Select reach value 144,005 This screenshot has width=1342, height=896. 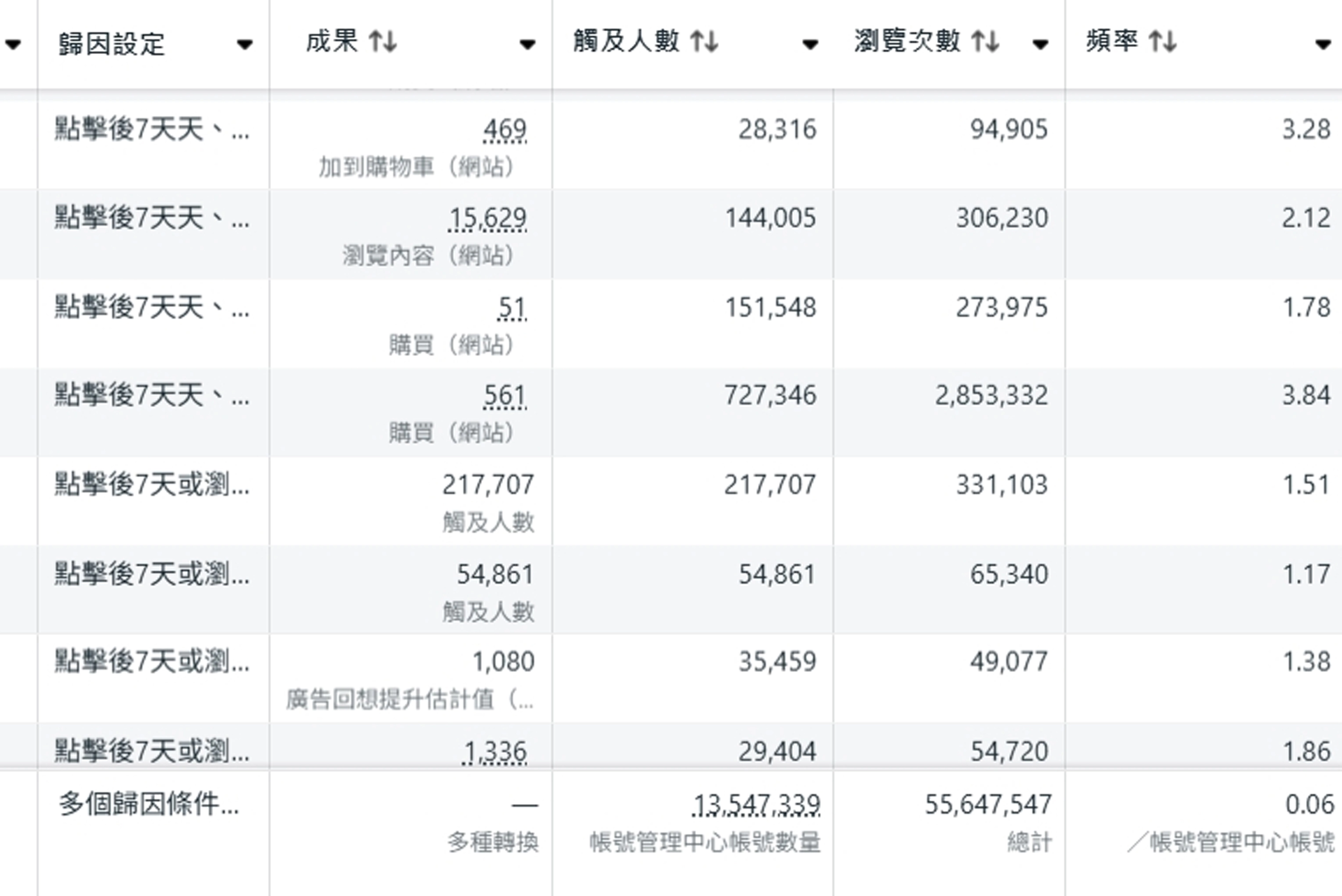pyautogui.click(x=770, y=218)
